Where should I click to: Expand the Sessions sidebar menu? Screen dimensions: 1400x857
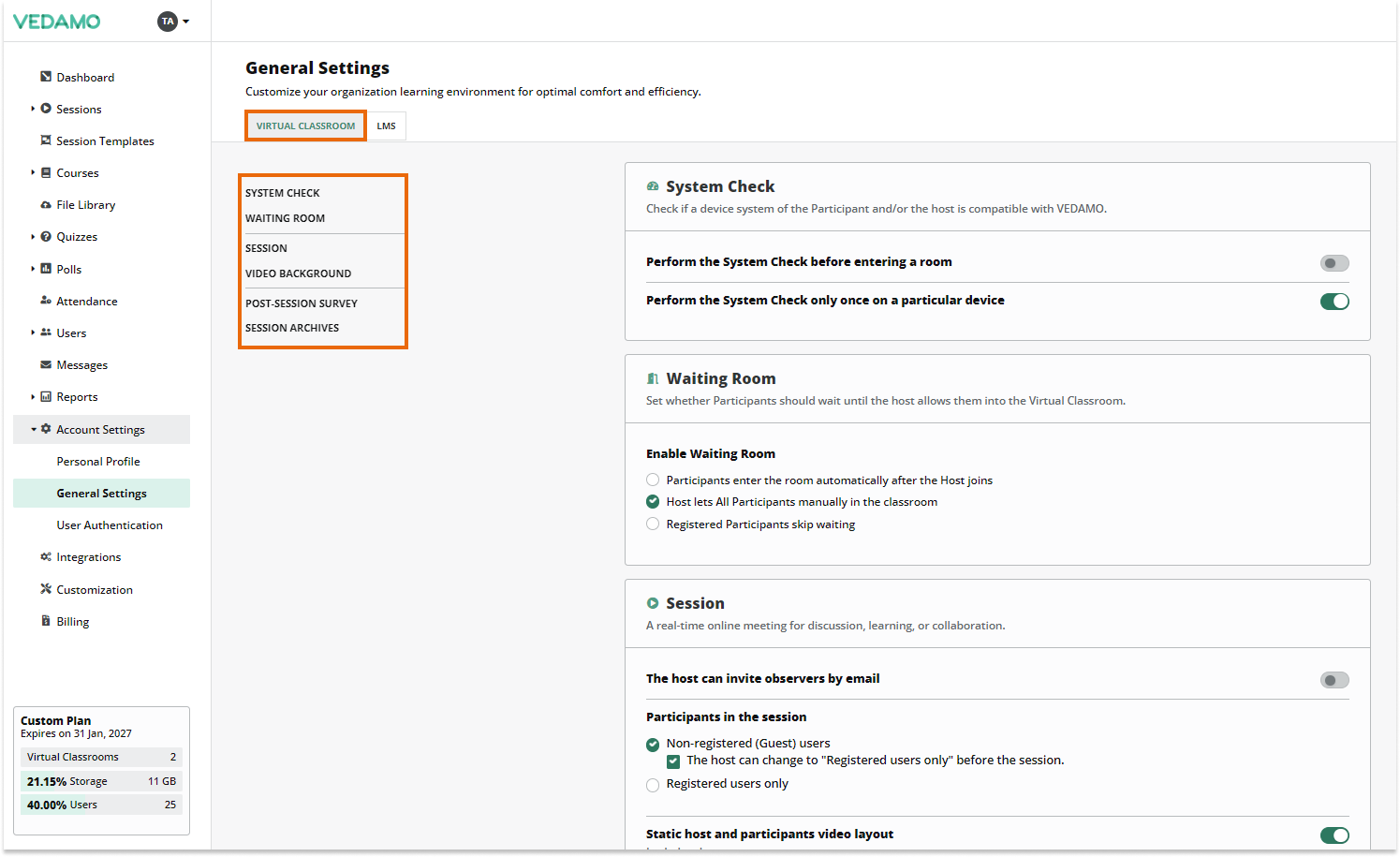pos(34,109)
